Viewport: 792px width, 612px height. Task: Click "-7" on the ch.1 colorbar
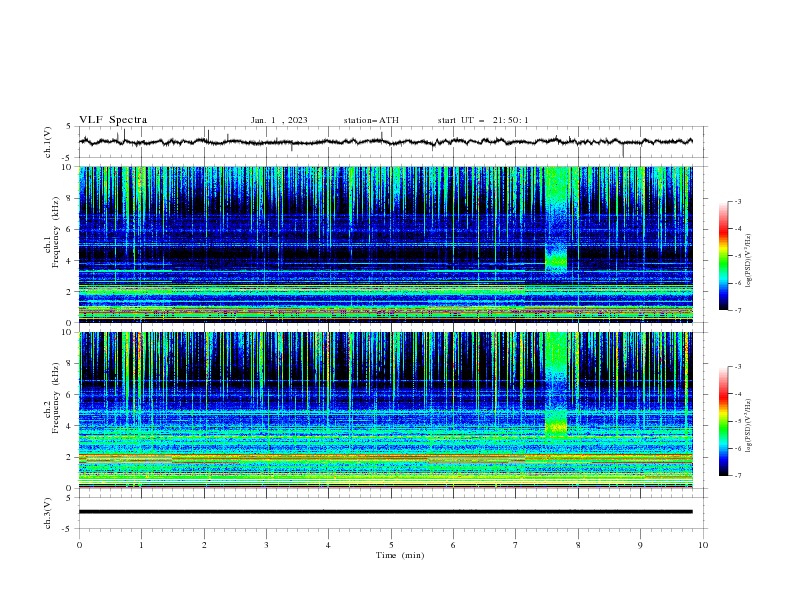tap(738, 310)
